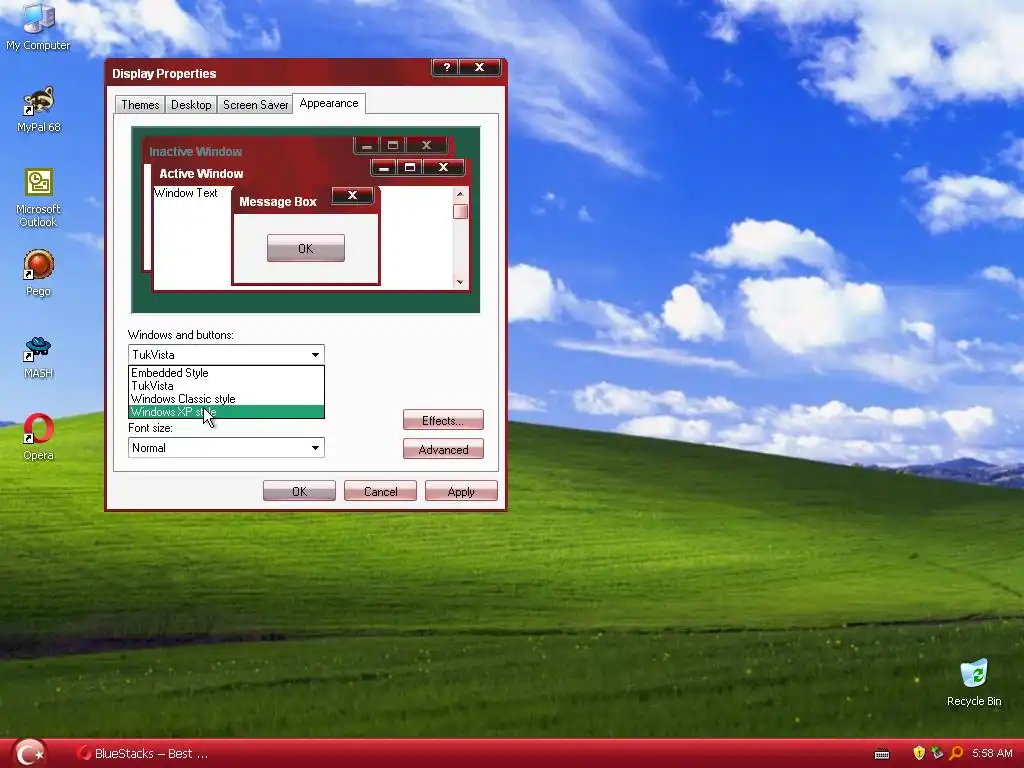Image resolution: width=1024 pixels, height=768 pixels.
Task: Click the Window Text preview area
Action: (x=185, y=193)
